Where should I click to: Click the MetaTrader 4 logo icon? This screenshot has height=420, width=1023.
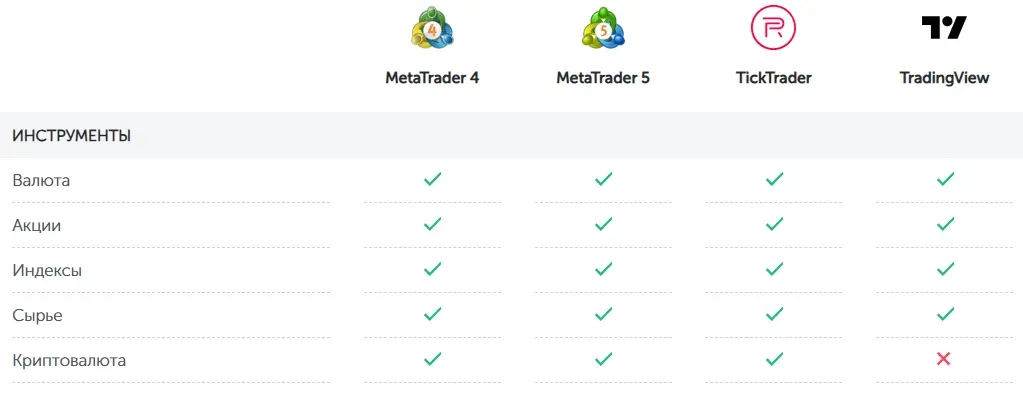pyautogui.click(x=432, y=28)
